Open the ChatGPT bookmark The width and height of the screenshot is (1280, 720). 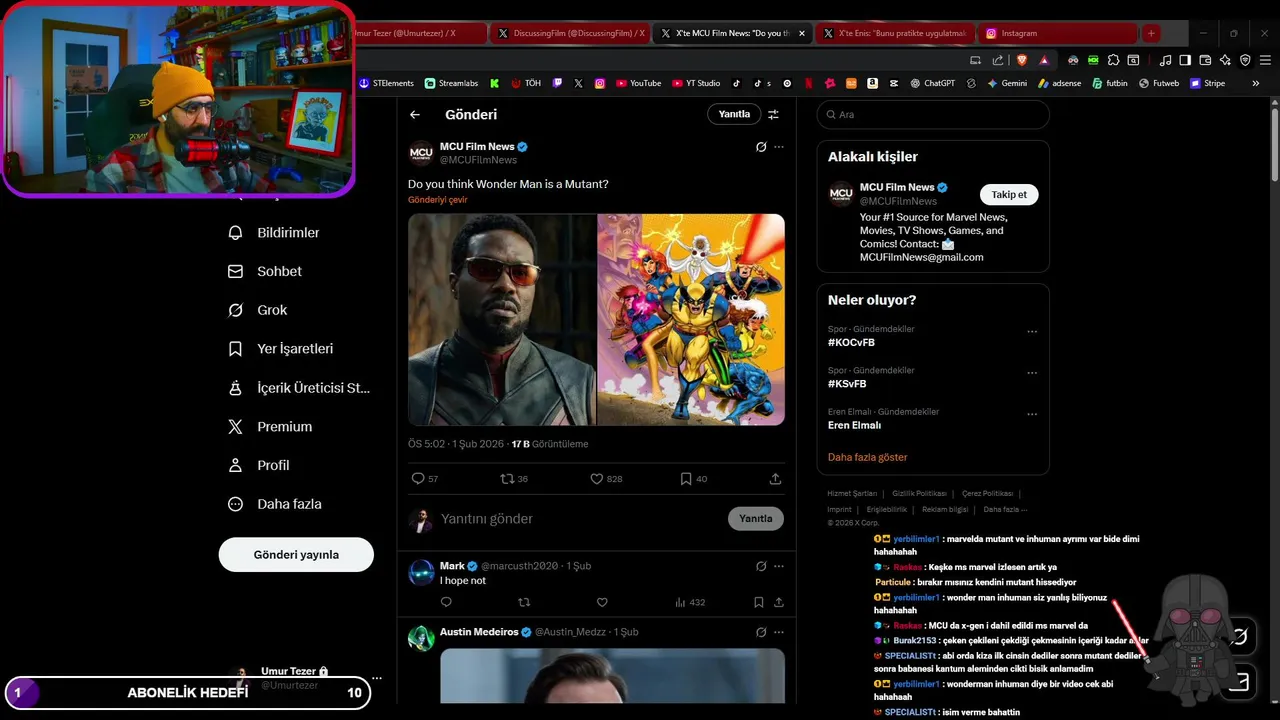932,83
